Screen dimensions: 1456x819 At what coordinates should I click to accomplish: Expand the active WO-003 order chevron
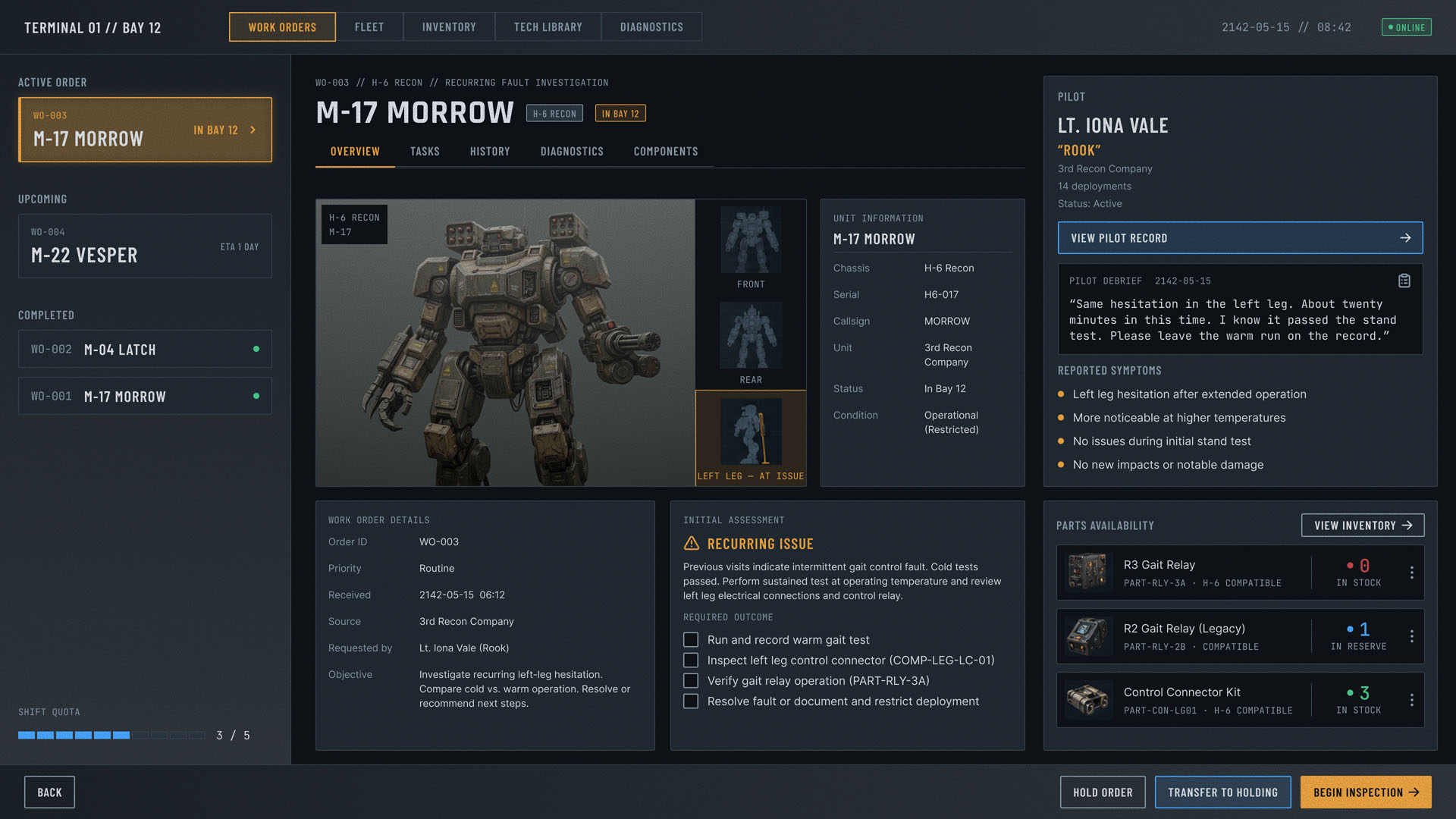click(x=253, y=130)
